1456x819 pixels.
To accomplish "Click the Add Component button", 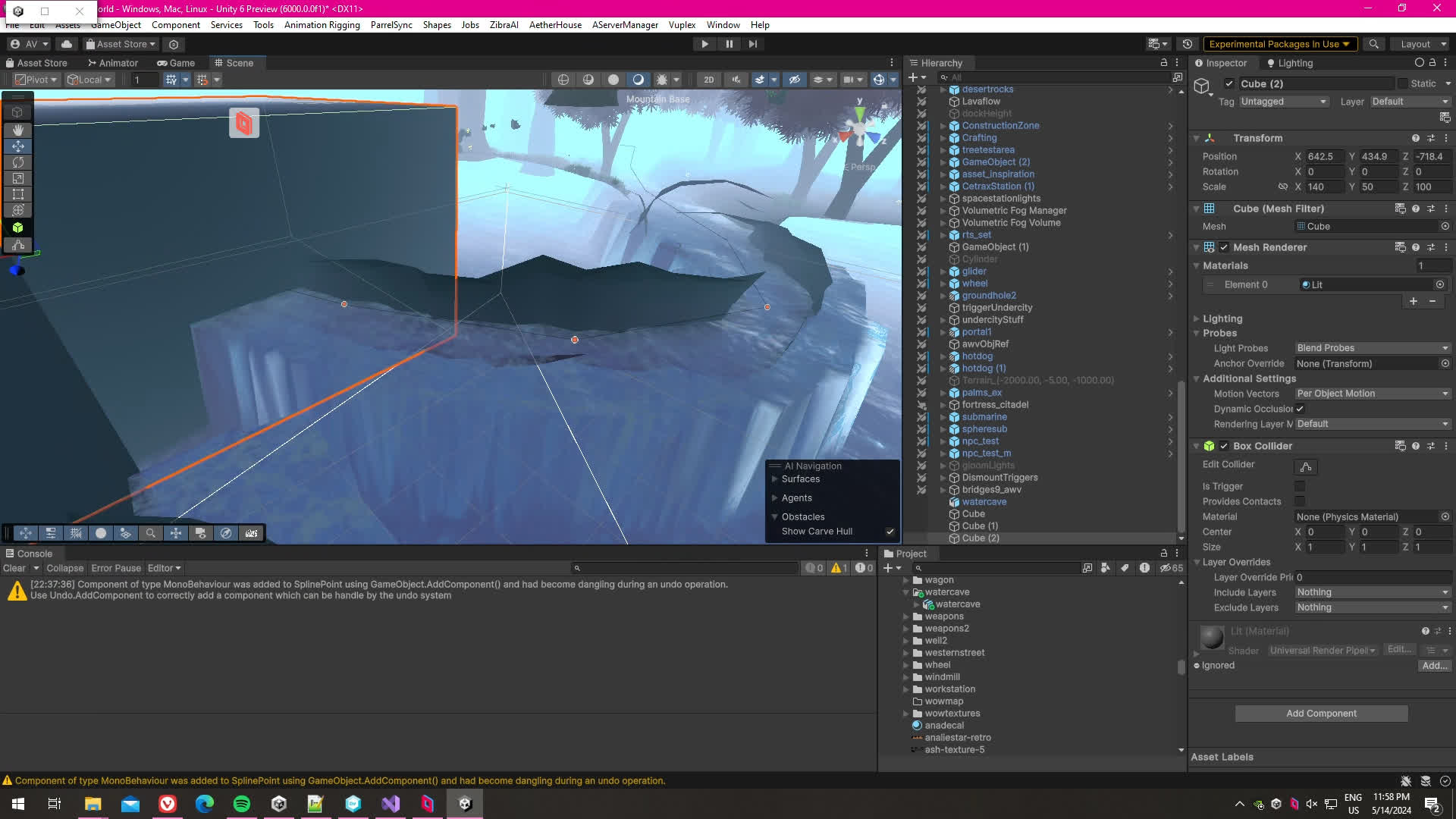I will (1321, 714).
